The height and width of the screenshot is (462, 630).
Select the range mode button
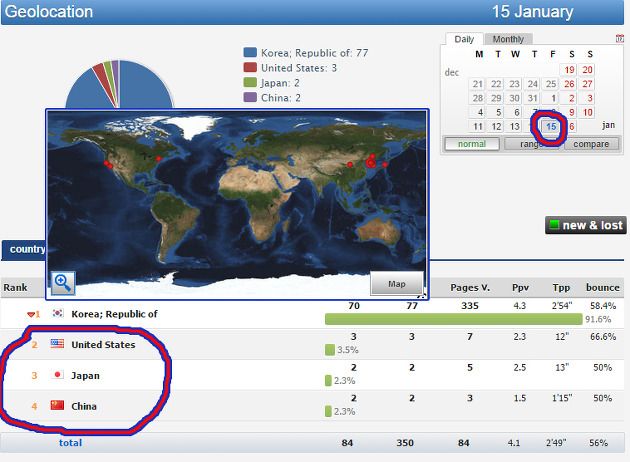tap(531, 144)
